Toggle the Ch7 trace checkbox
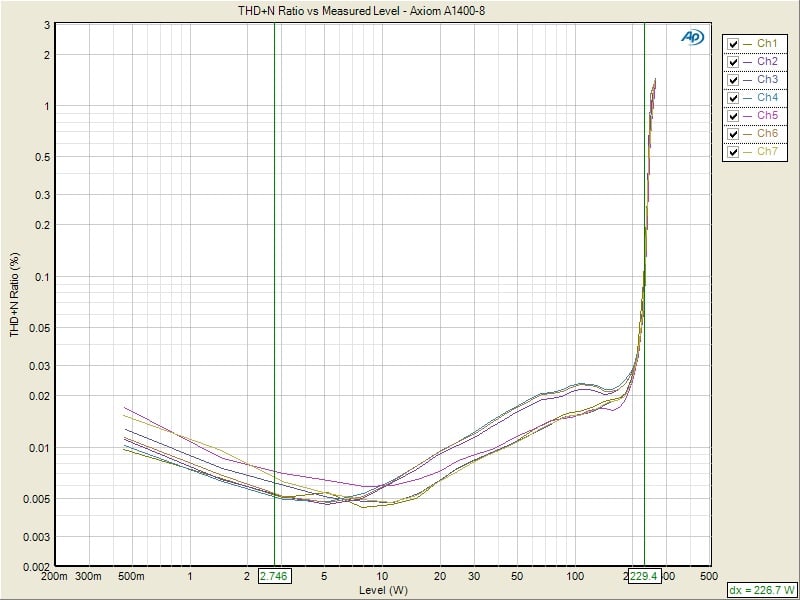 (734, 152)
